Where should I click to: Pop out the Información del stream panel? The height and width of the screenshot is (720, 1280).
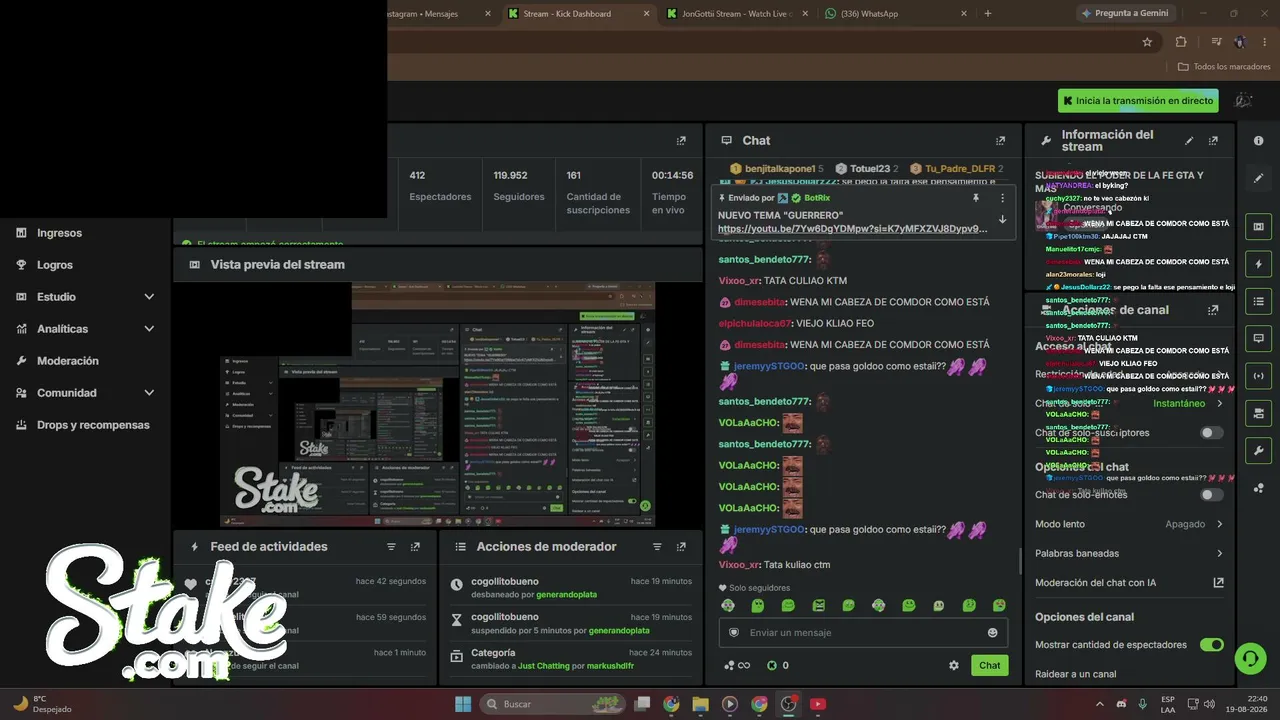click(1213, 141)
